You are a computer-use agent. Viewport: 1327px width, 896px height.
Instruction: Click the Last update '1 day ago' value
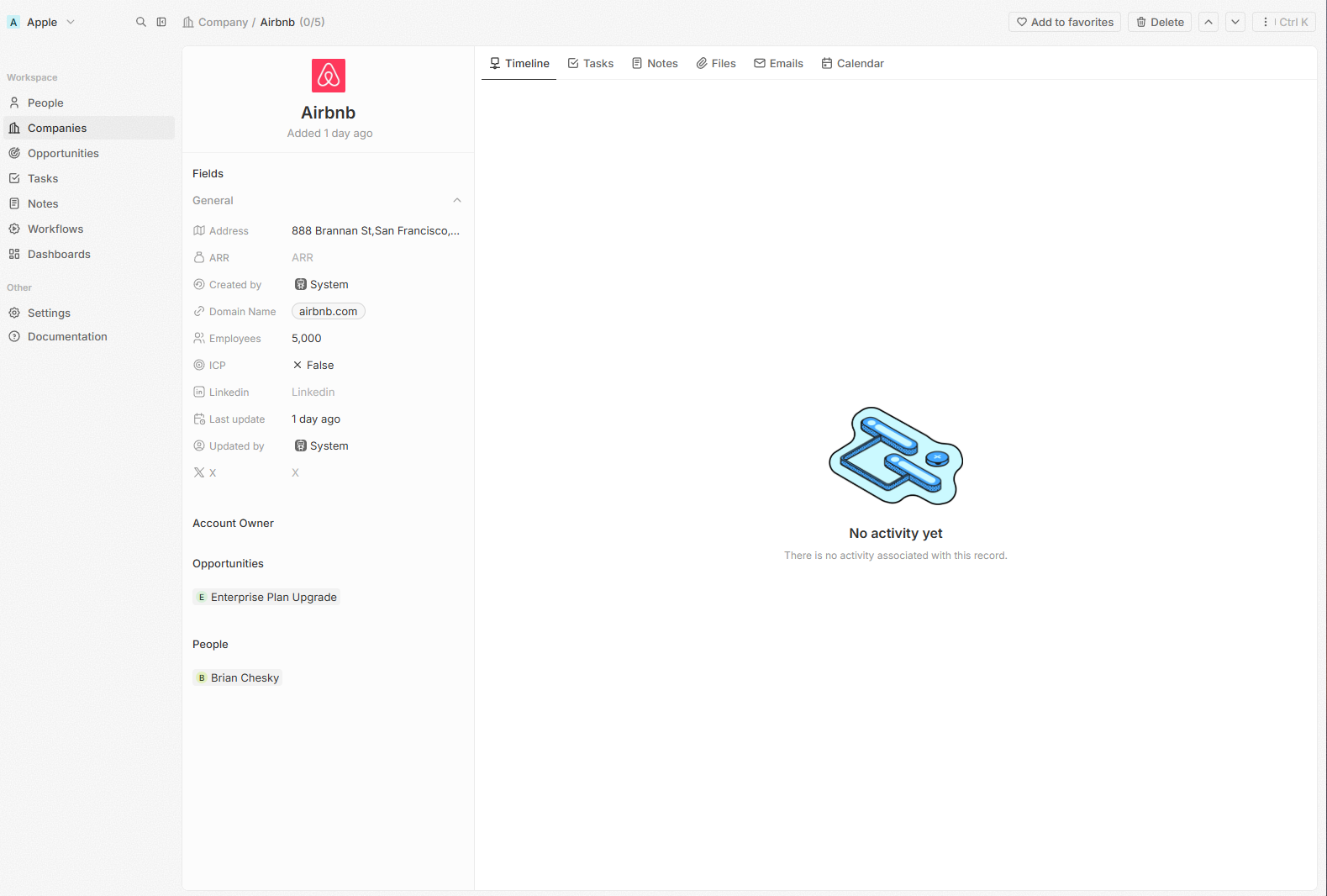coord(316,419)
